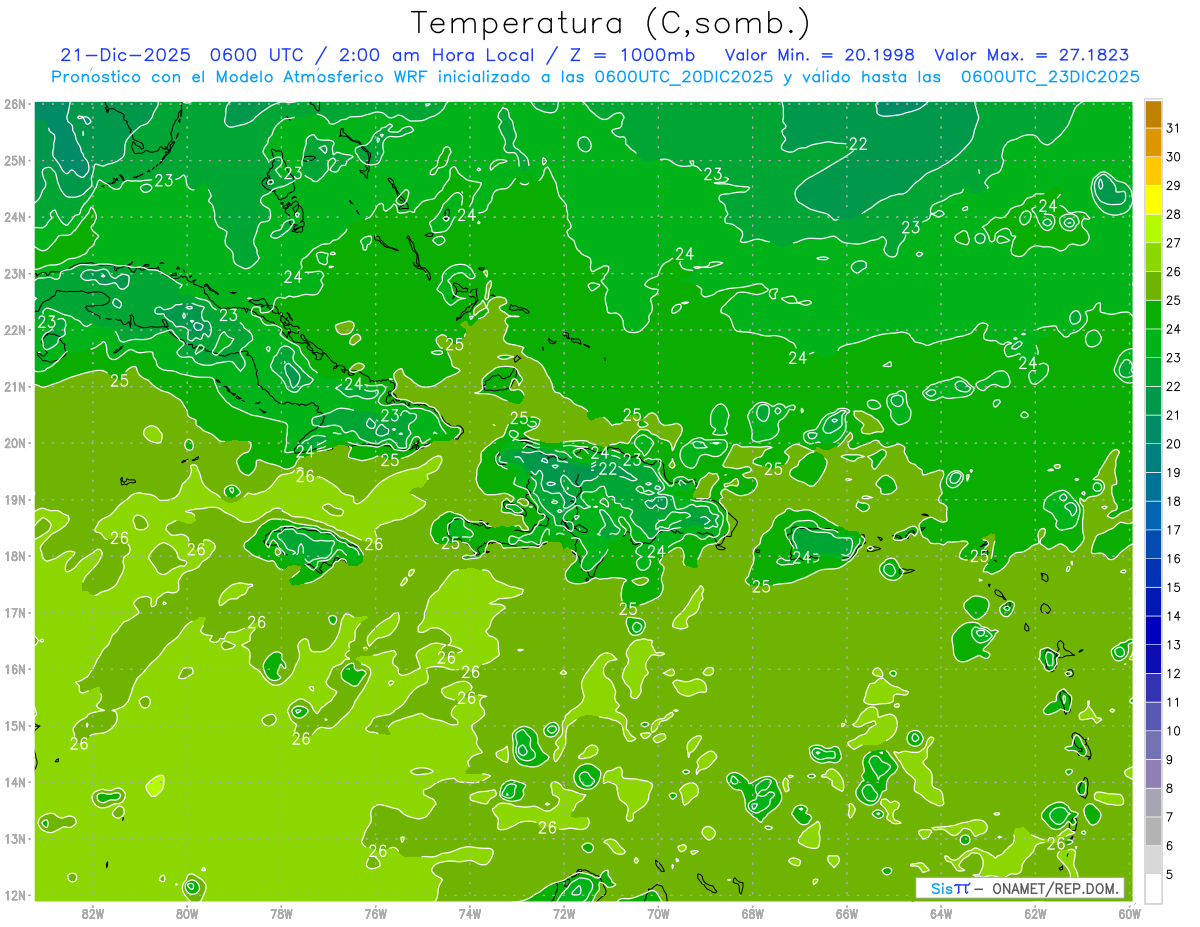This screenshot has width=1200, height=927.
Task: Click the color bar label "28"
Action: click(1173, 215)
